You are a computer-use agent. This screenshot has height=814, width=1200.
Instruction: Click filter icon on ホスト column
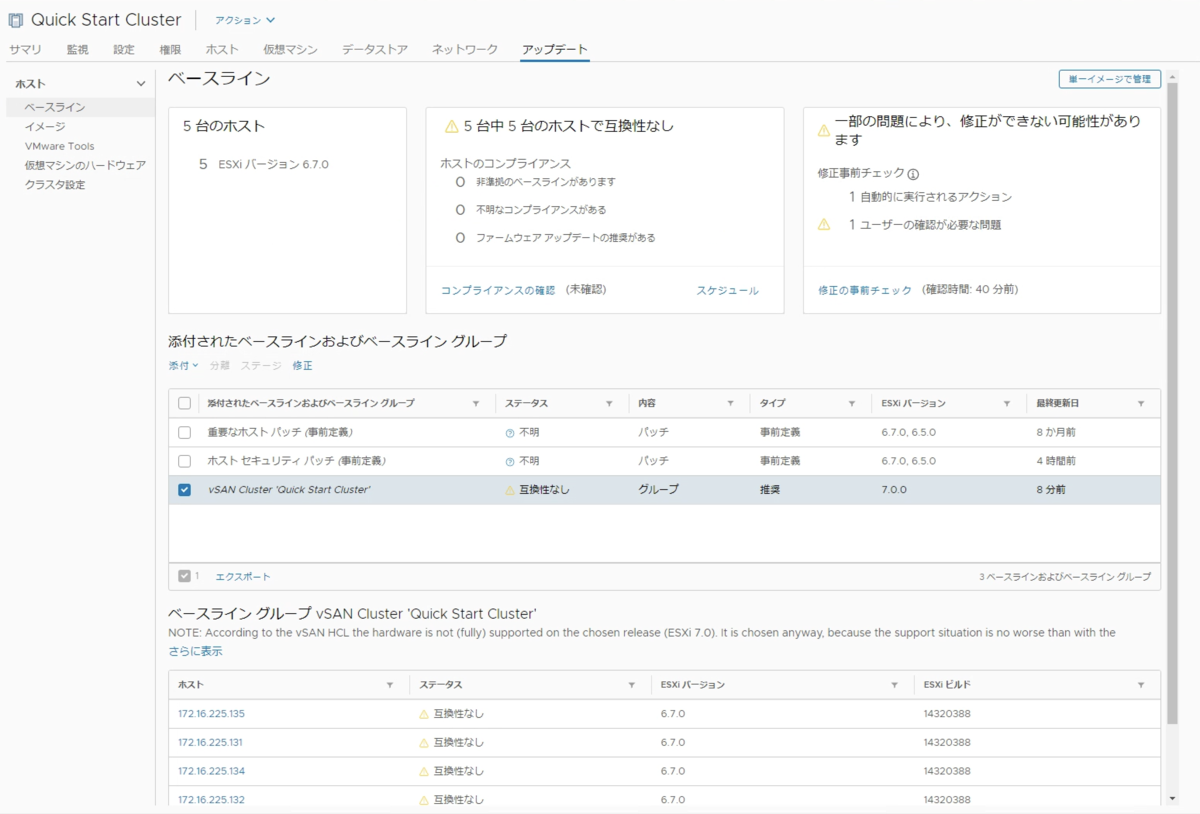390,685
